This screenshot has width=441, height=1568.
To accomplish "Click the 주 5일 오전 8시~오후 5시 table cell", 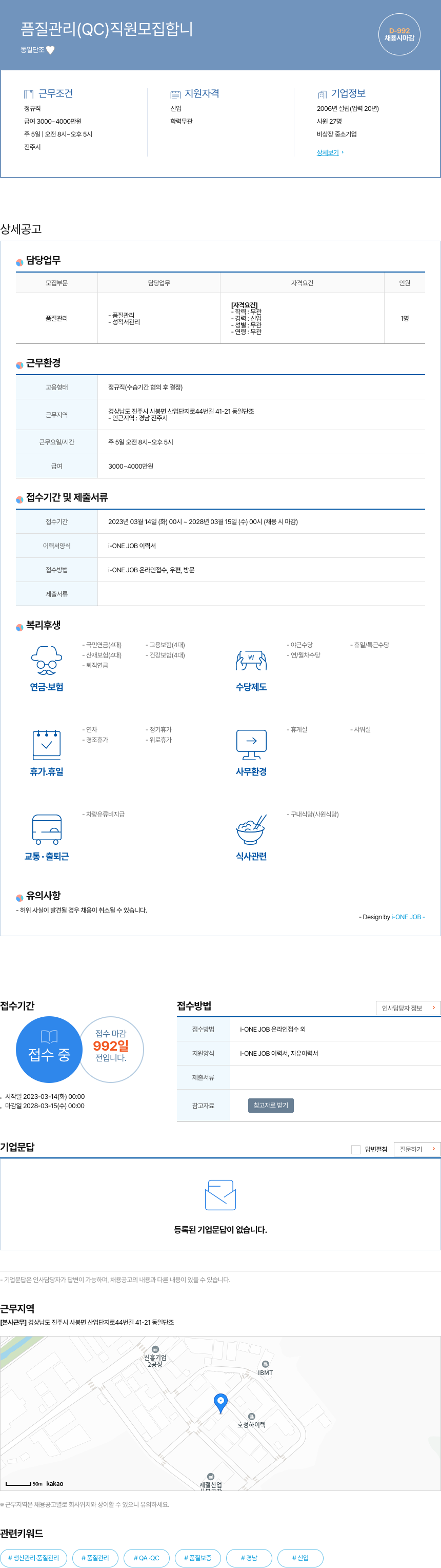I will [262, 442].
